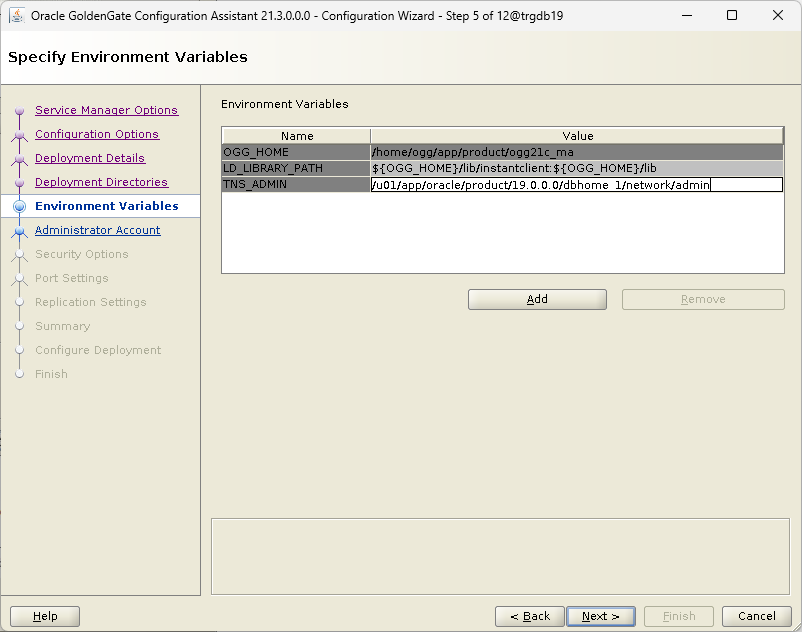Select the TNS_ADMIN name cell
Viewport: 802px width, 632px height.
coord(296,184)
